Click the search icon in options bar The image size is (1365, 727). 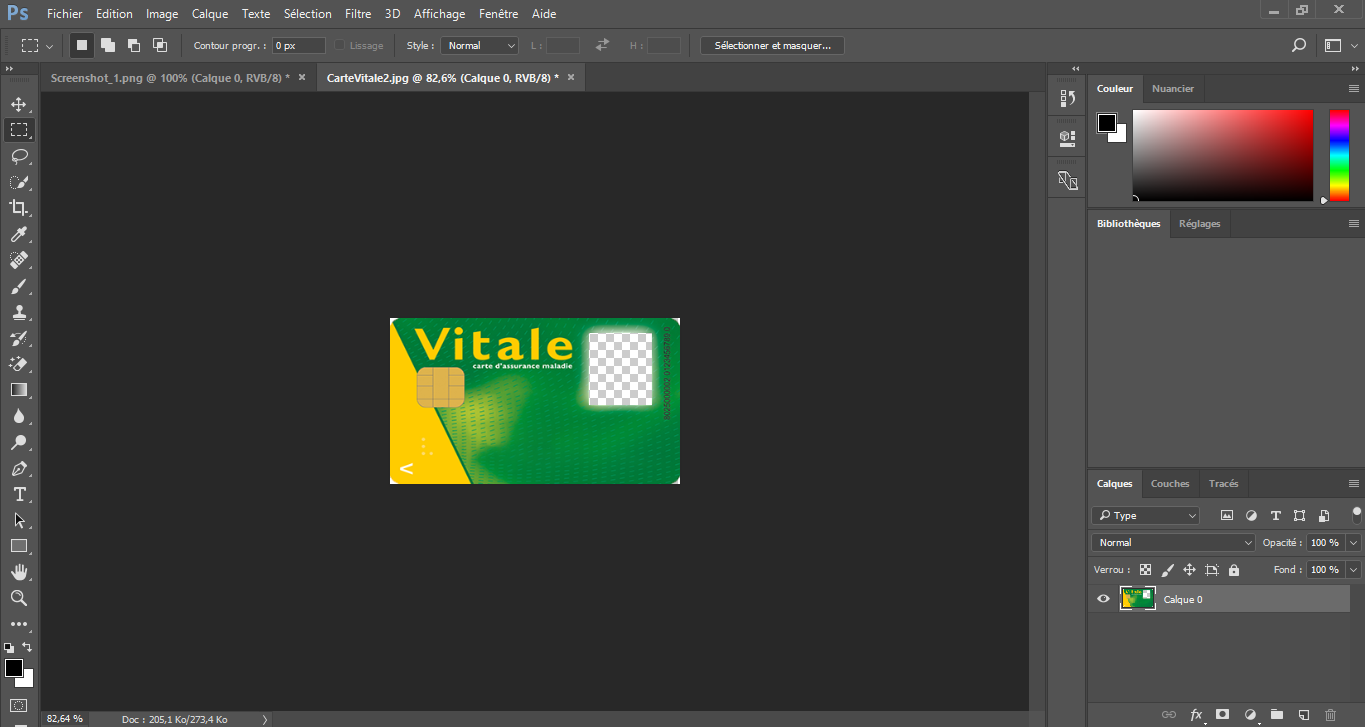[1298, 45]
